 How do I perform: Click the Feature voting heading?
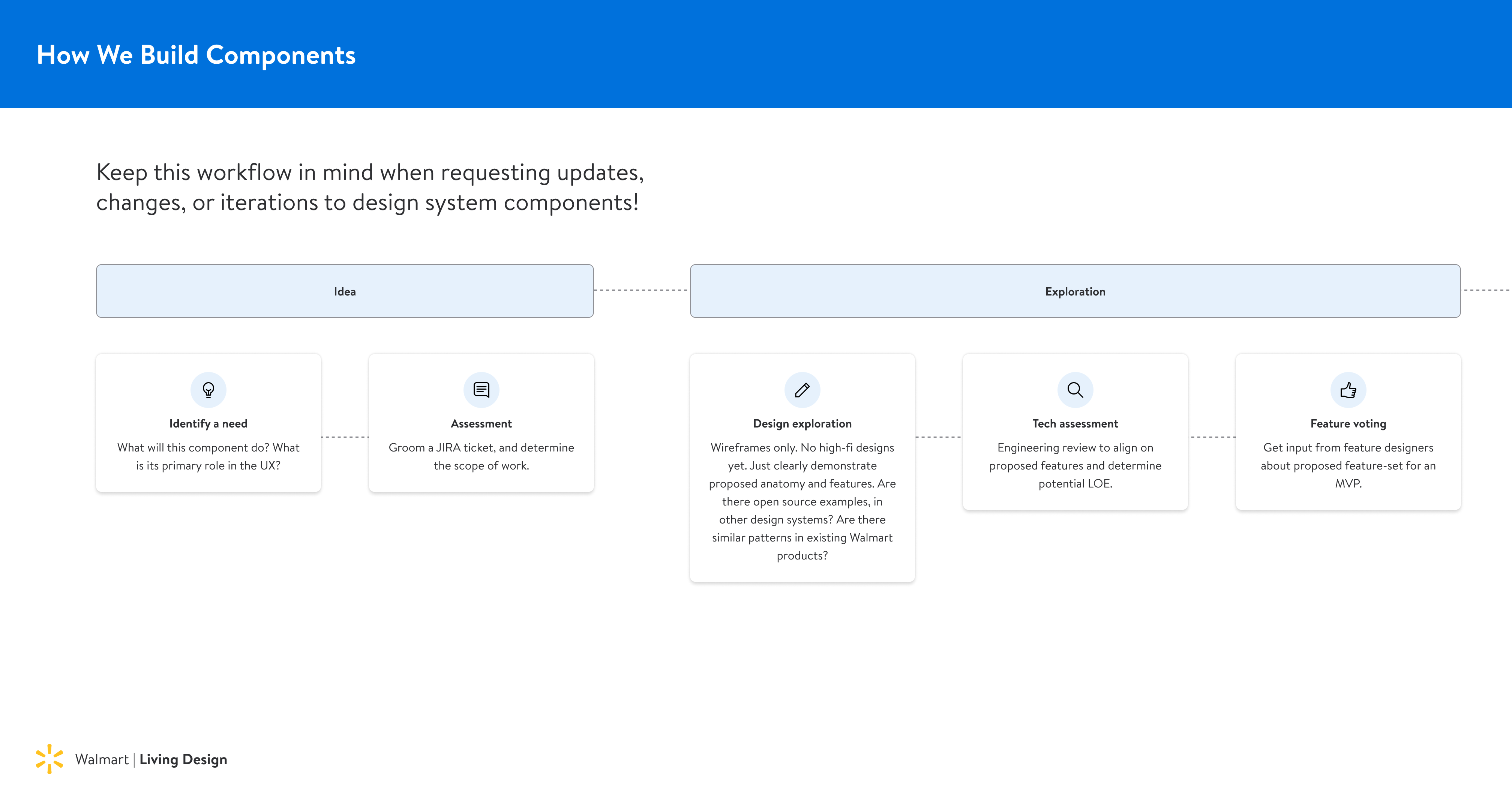[1348, 424]
